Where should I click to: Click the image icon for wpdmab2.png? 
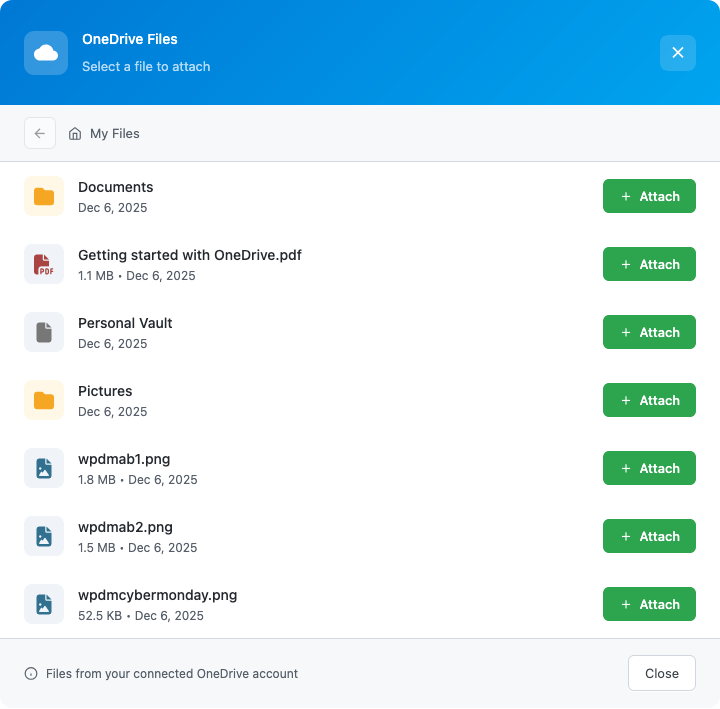coord(44,536)
